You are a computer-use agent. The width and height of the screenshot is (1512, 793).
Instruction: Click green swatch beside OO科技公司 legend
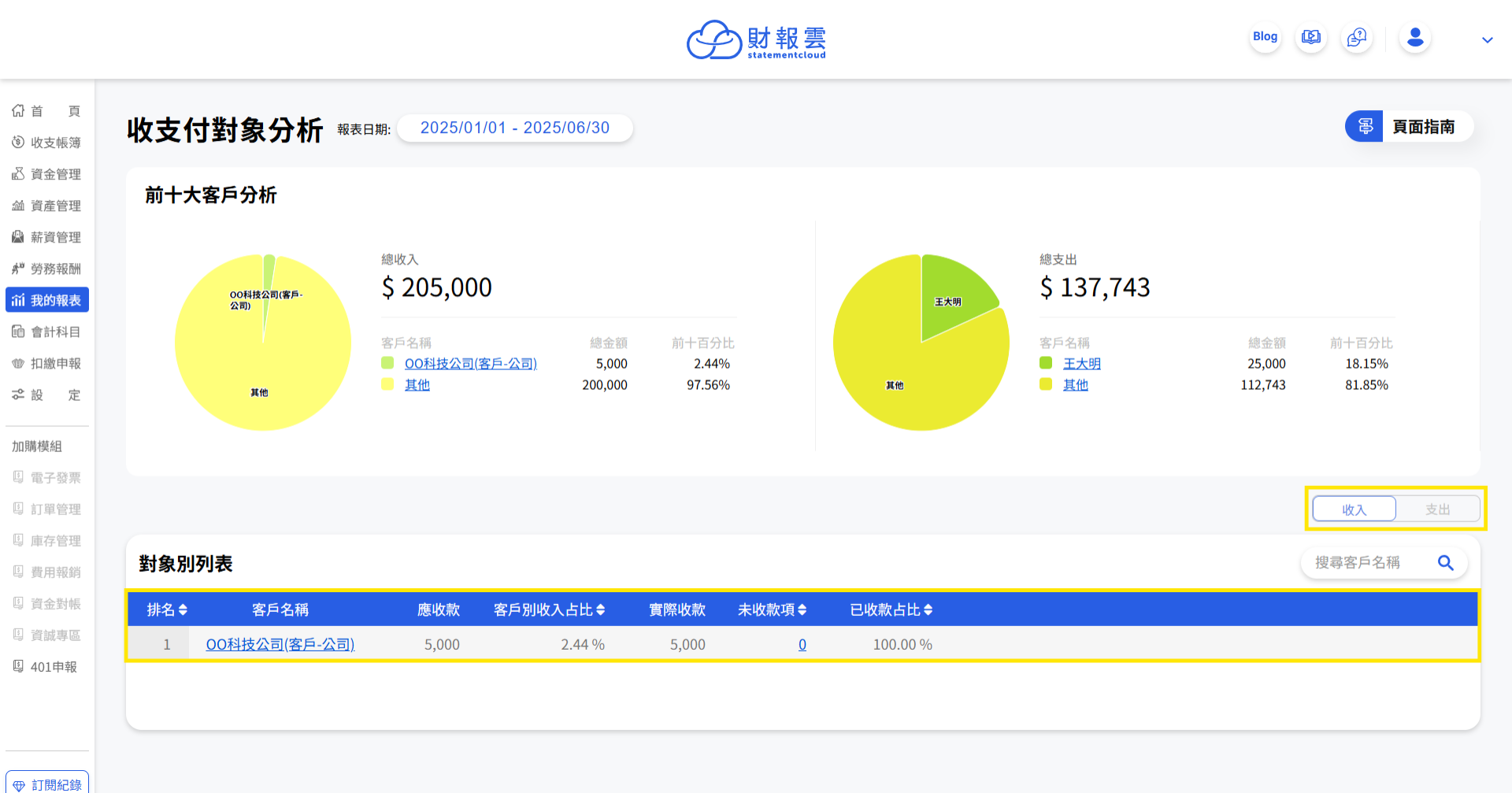tap(387, 363)
